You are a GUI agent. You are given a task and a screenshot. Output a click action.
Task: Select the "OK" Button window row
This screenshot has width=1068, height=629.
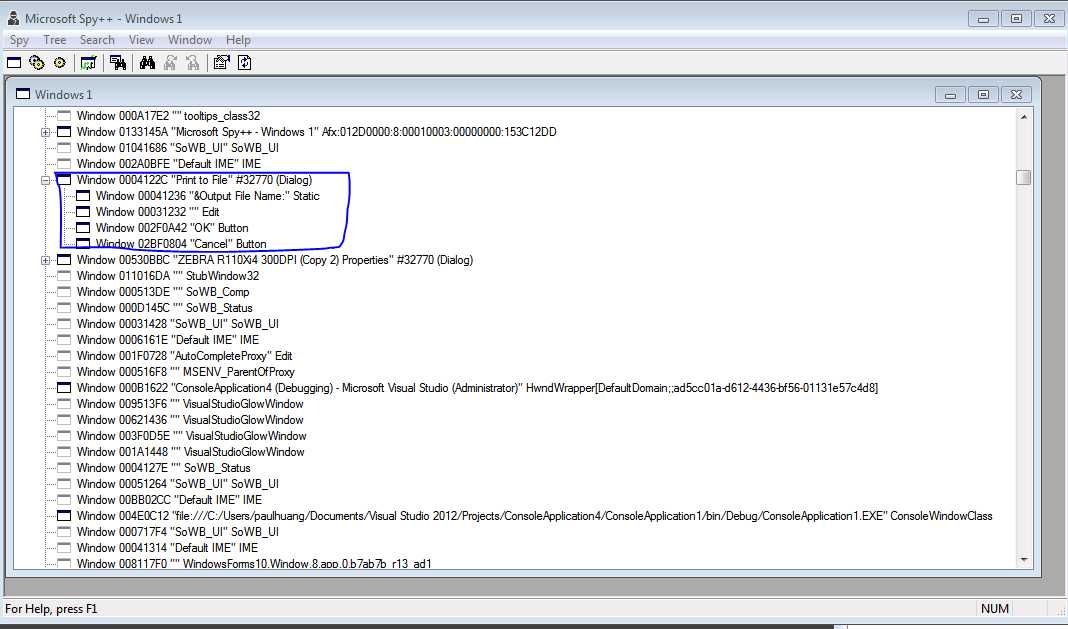pos(172,228)
